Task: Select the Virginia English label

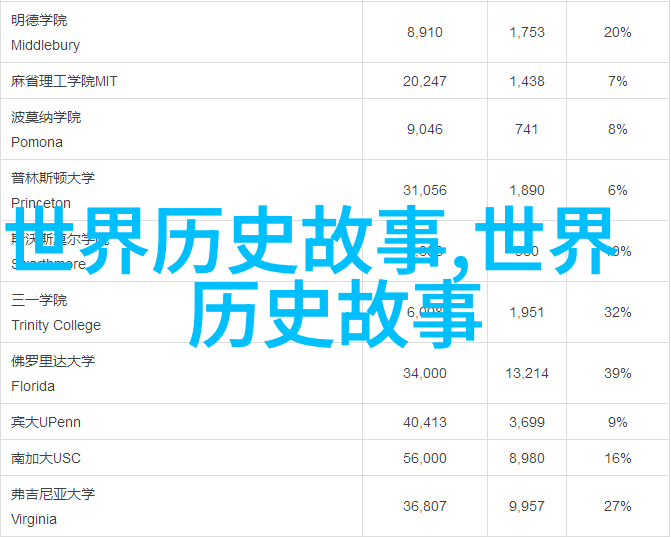Action: pyautogui.click(x=34, y=519)
